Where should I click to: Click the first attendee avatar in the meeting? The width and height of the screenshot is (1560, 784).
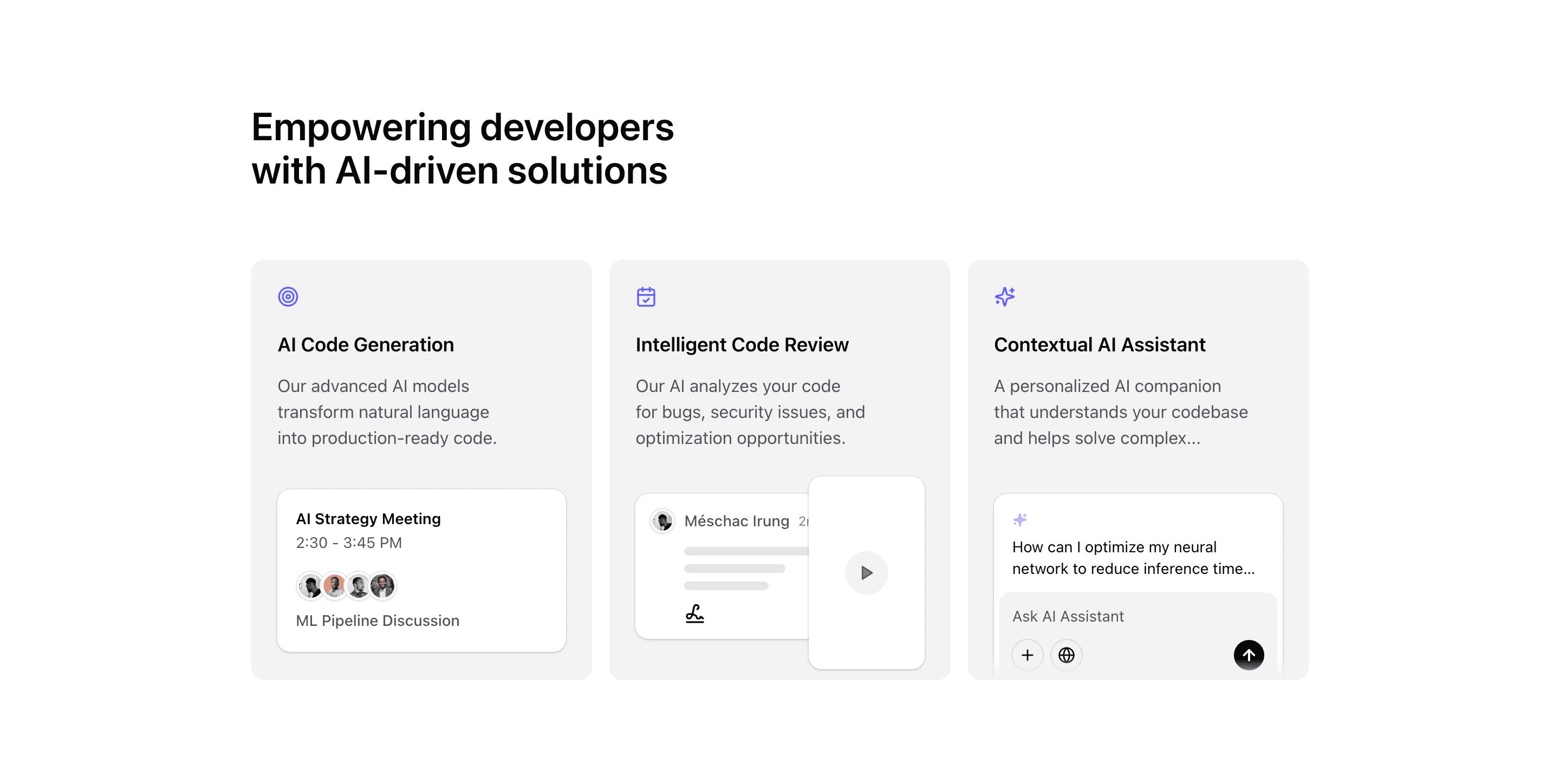point(310,585)
